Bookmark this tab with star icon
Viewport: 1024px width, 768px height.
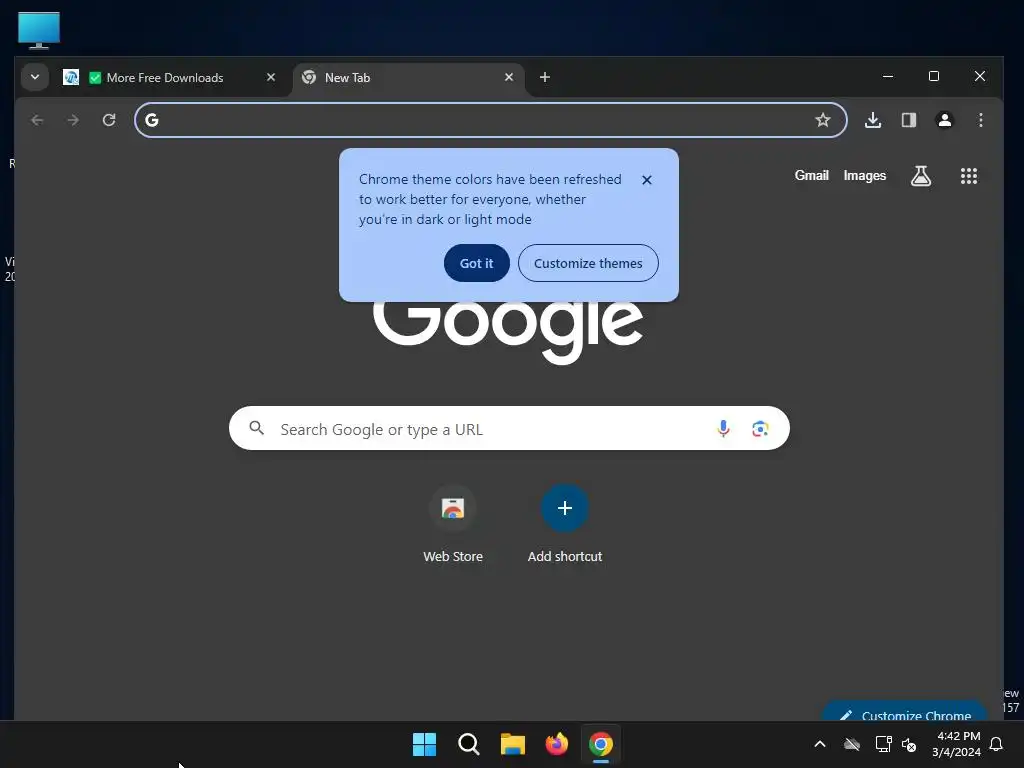click(823, 120)
